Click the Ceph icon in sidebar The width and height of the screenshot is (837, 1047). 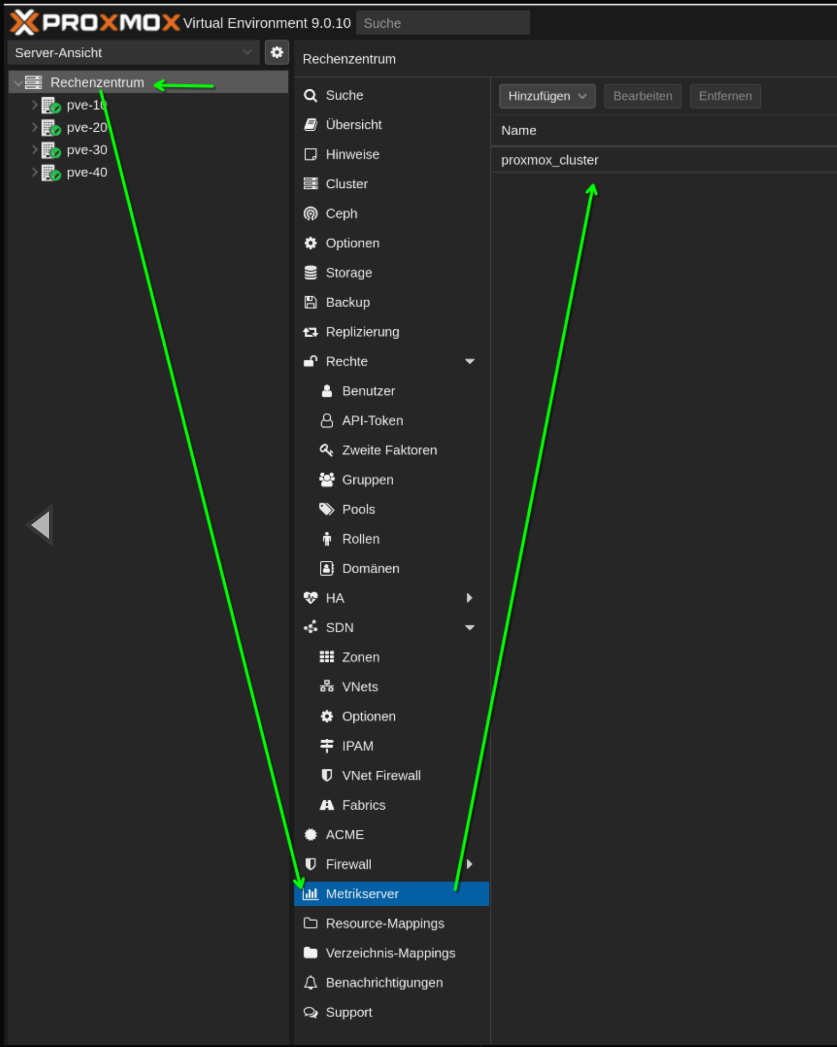coord(310,214)
